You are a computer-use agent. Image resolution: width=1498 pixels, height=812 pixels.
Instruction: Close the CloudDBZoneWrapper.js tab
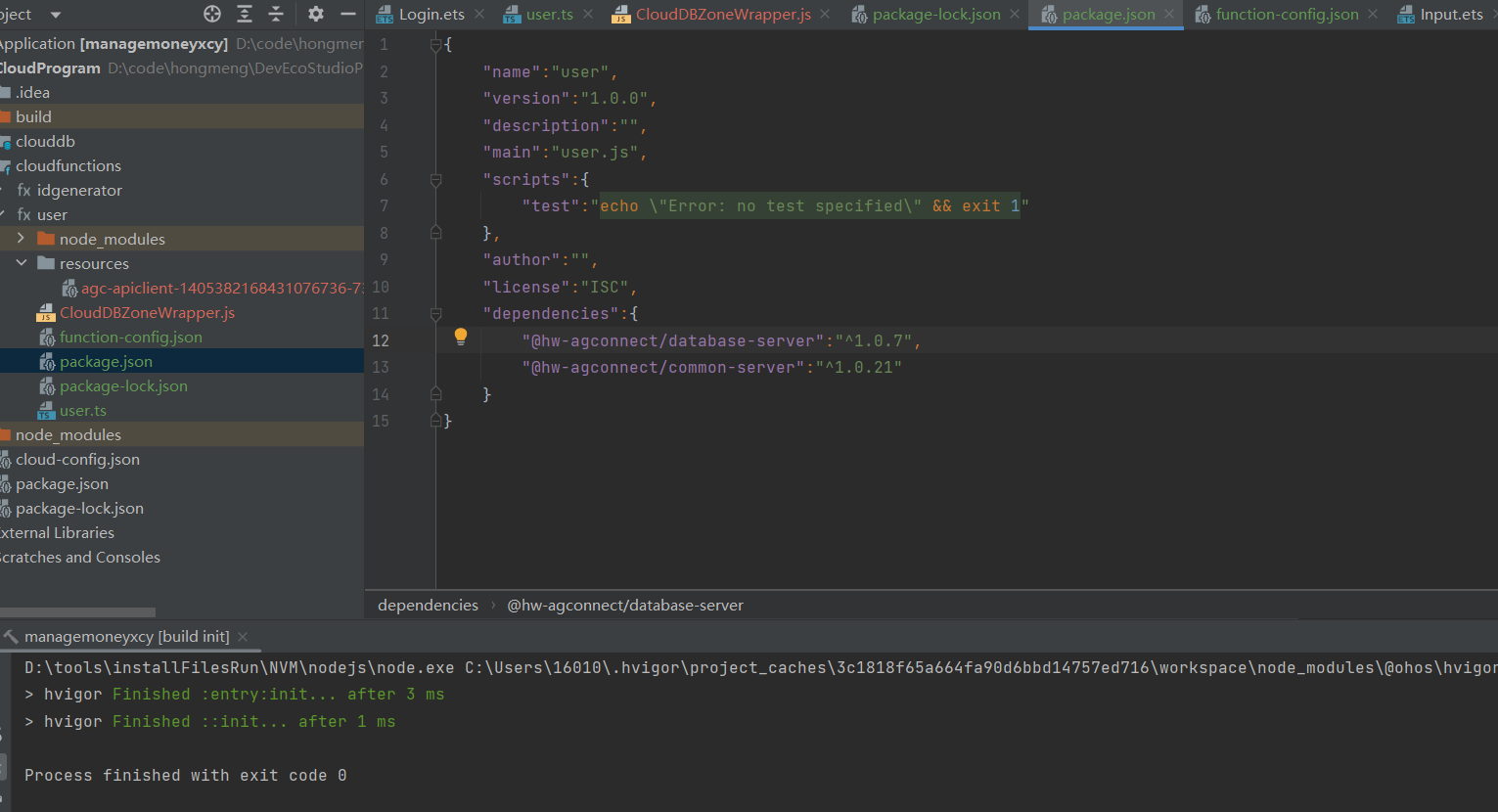[825, 15]
